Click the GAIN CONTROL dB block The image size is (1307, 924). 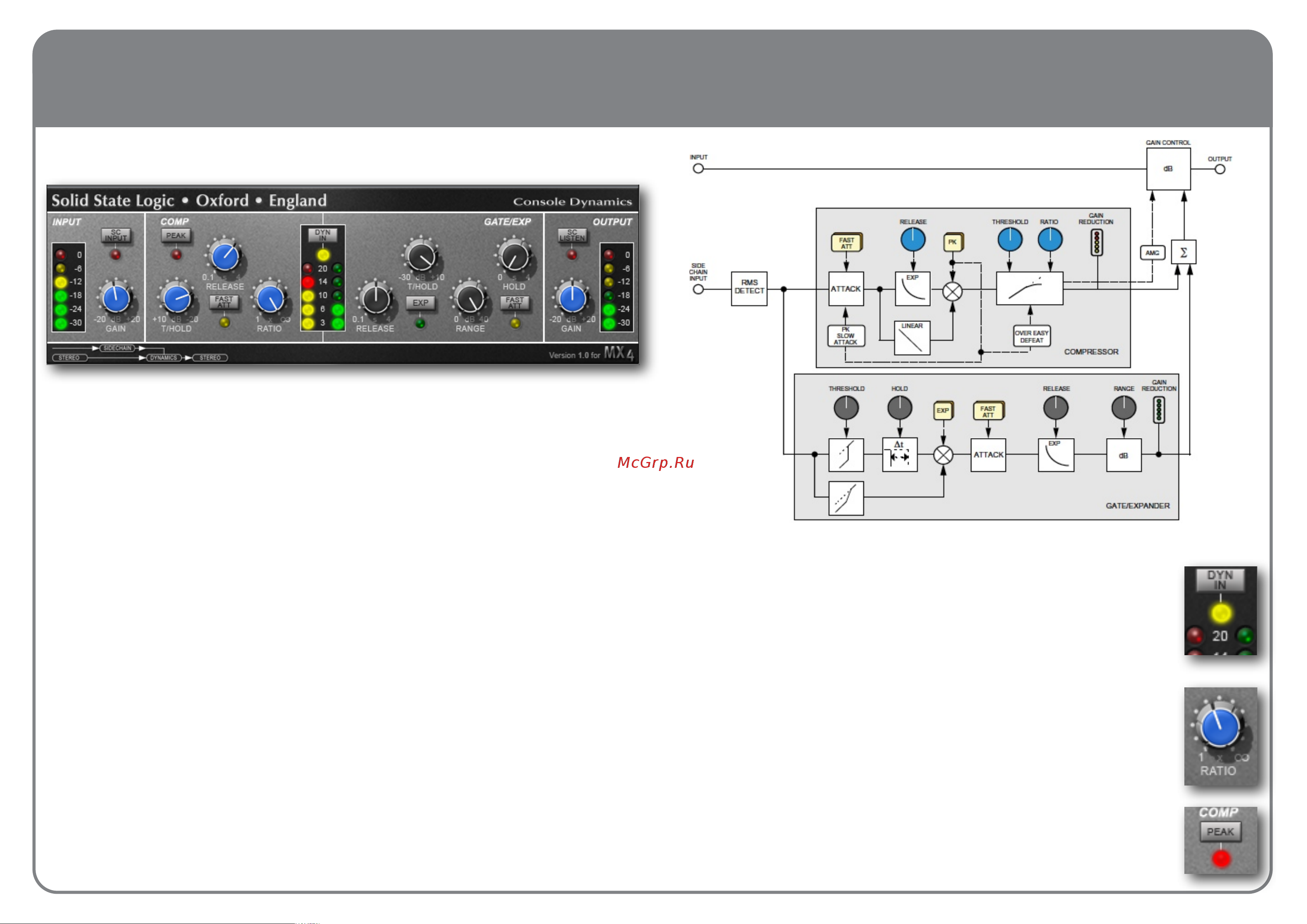click(x=1168, y=169)
